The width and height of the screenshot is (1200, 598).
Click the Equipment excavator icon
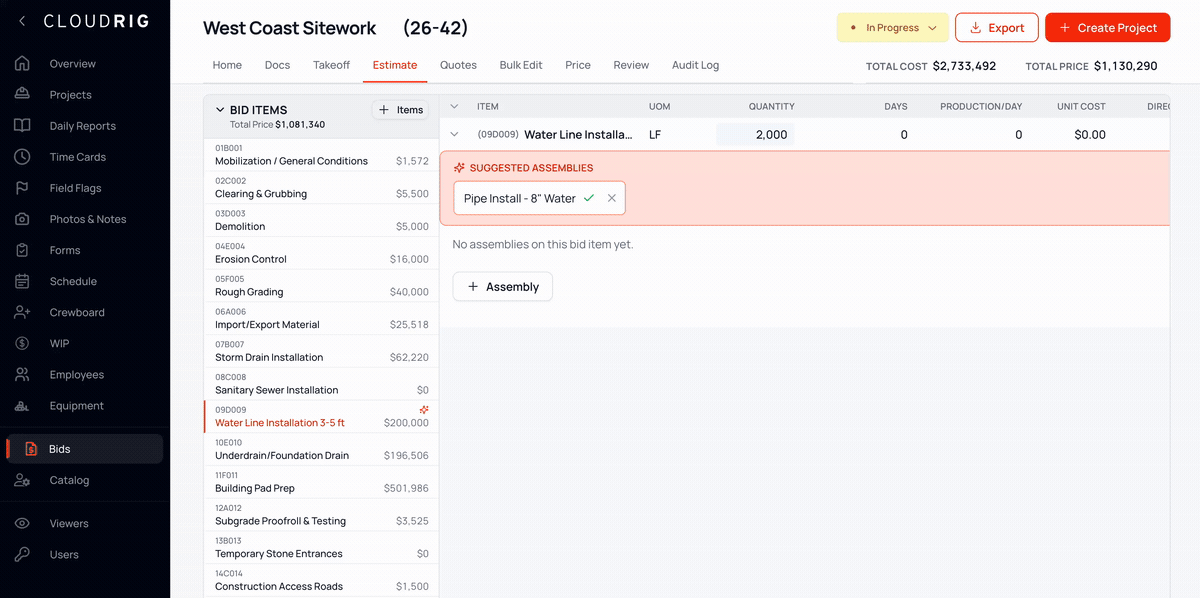(22, 406)
